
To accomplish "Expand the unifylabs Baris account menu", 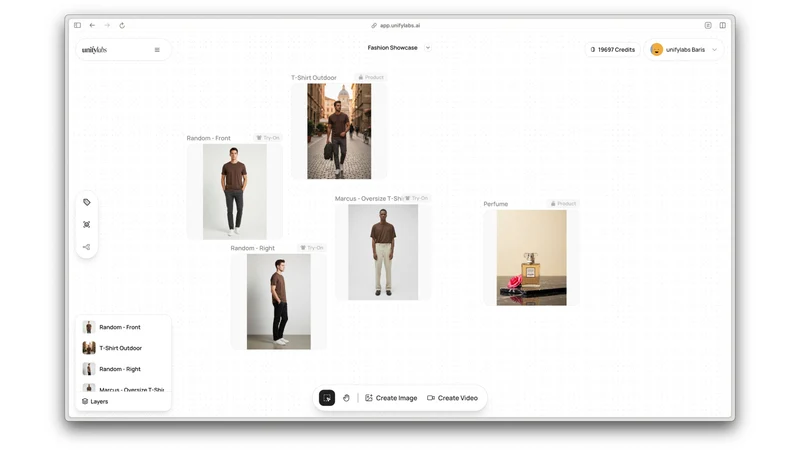I will click(714, 49).
